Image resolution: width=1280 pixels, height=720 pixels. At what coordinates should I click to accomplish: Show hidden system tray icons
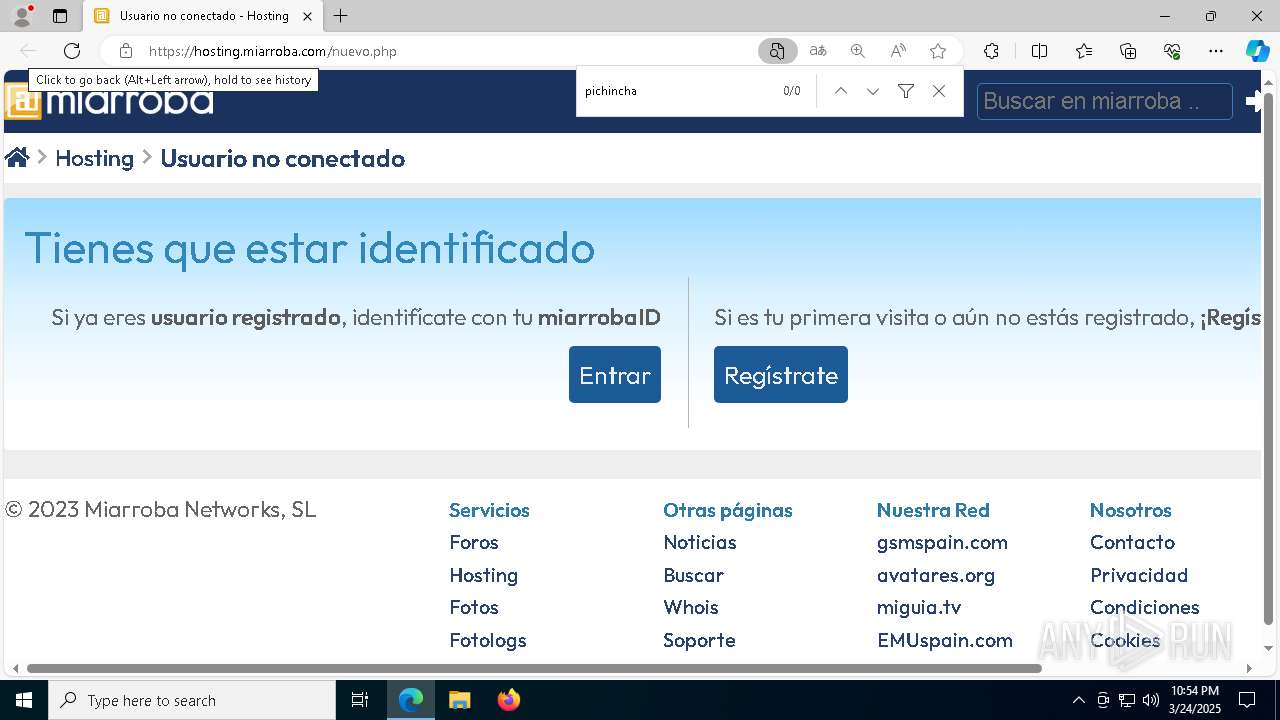[x=1078, y=700]
